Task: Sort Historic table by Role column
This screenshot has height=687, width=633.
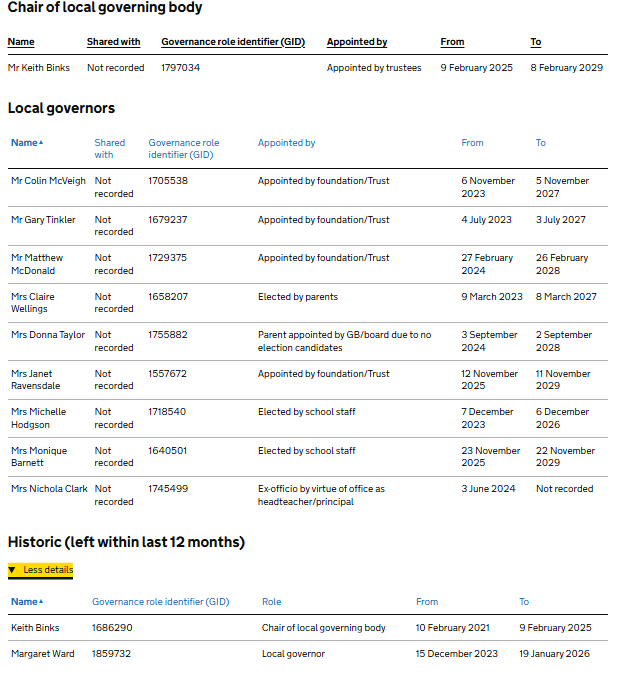Action: pos(271,602)
